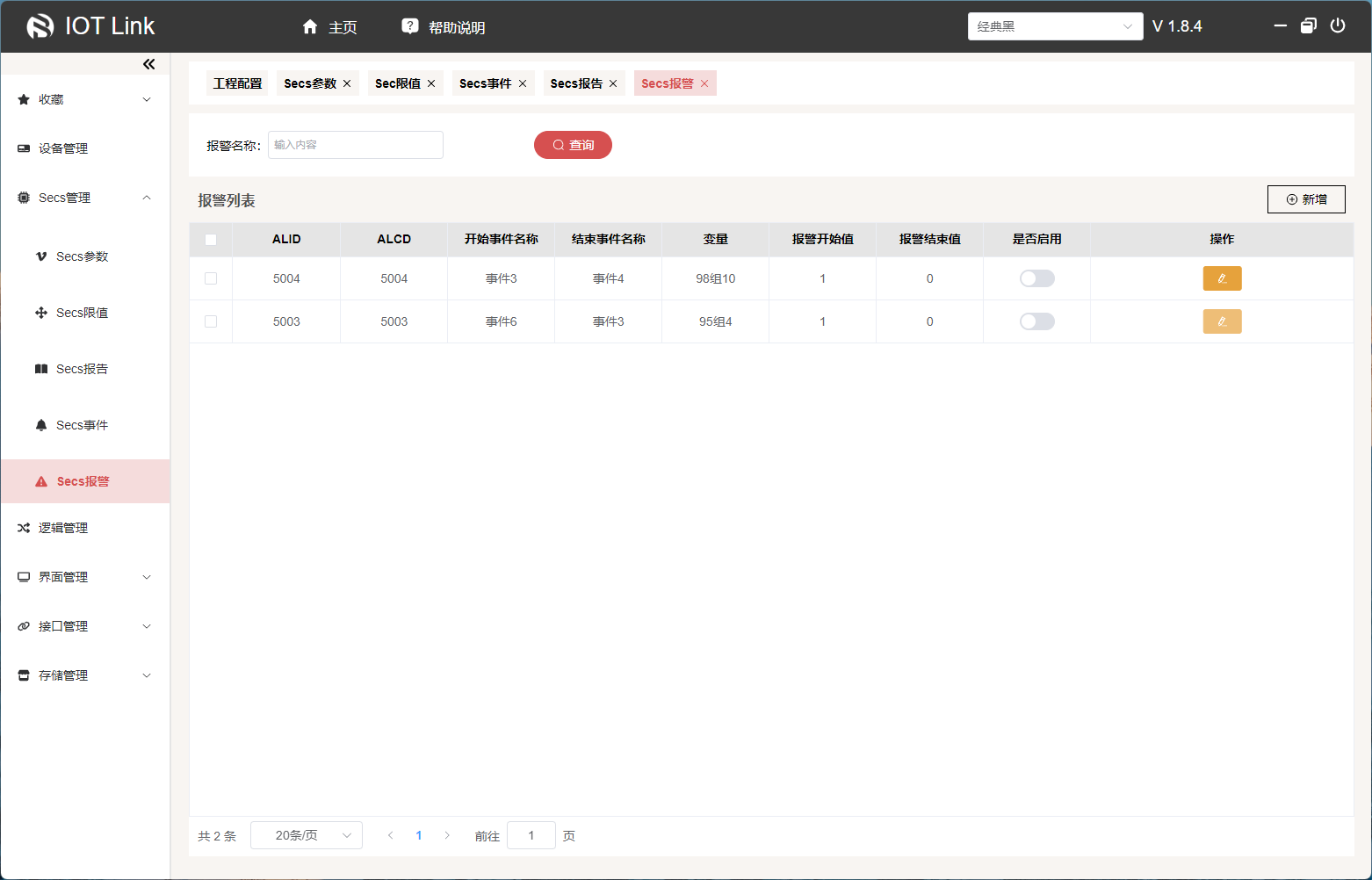Click the power icon in the title bar
The height and width of the screenshot is (880, 1372).
pyautogui.click(x=1338, y=25)
